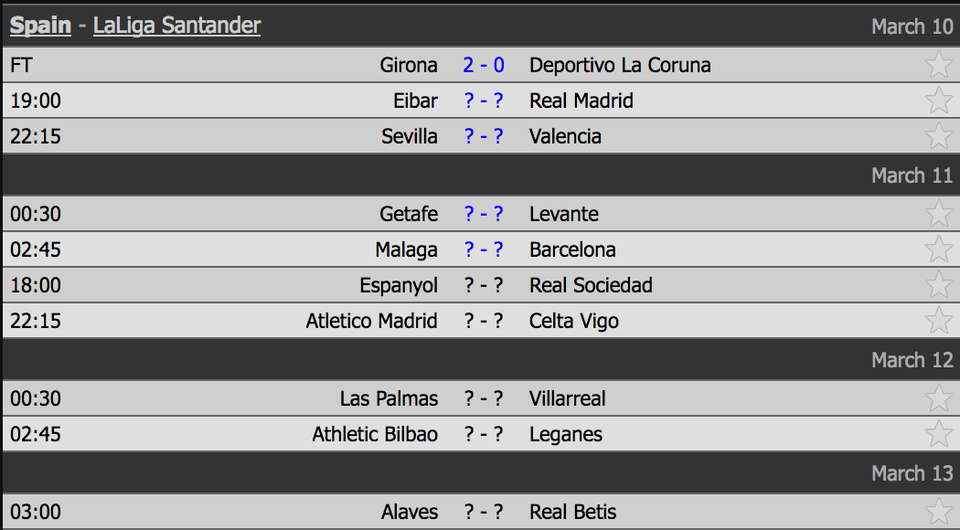This screenshot has height=530, width=960.
Task: Favorite the Las Palmas vs Villarreal match
Action: point(938,398)
